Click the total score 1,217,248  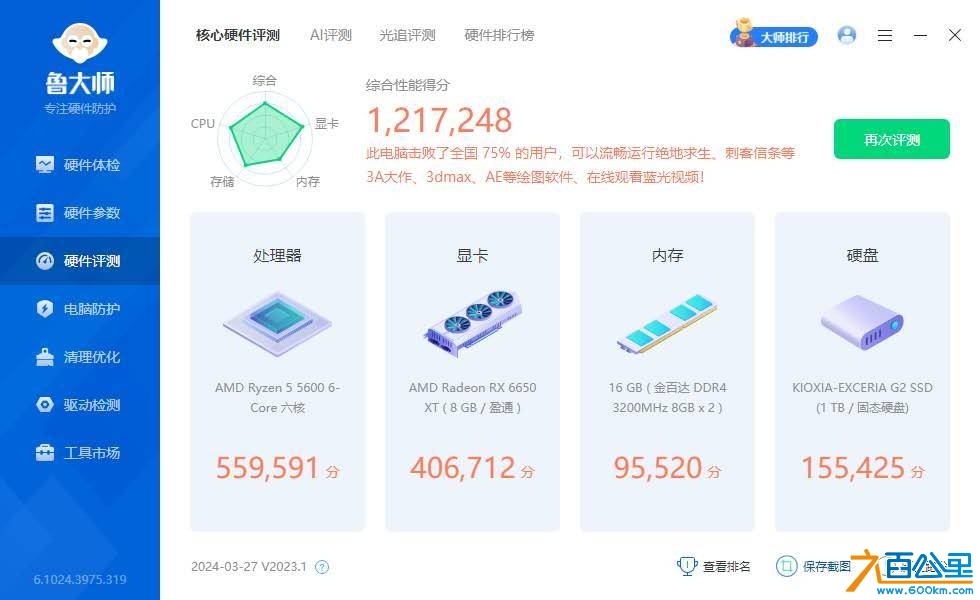pyautogui.click(x=439, y=120)
